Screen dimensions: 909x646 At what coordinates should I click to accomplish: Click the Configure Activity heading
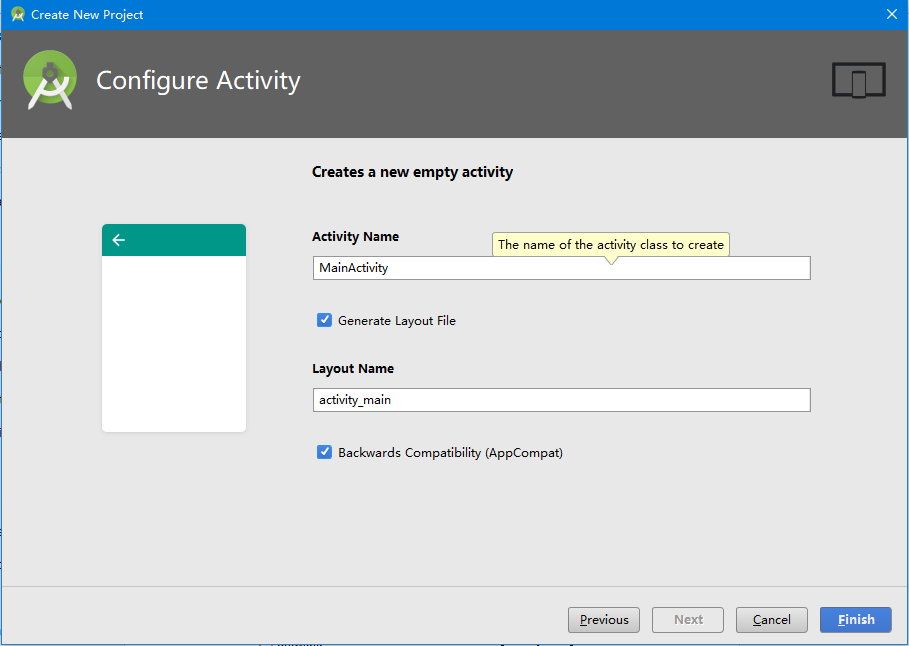pos(198,81)
